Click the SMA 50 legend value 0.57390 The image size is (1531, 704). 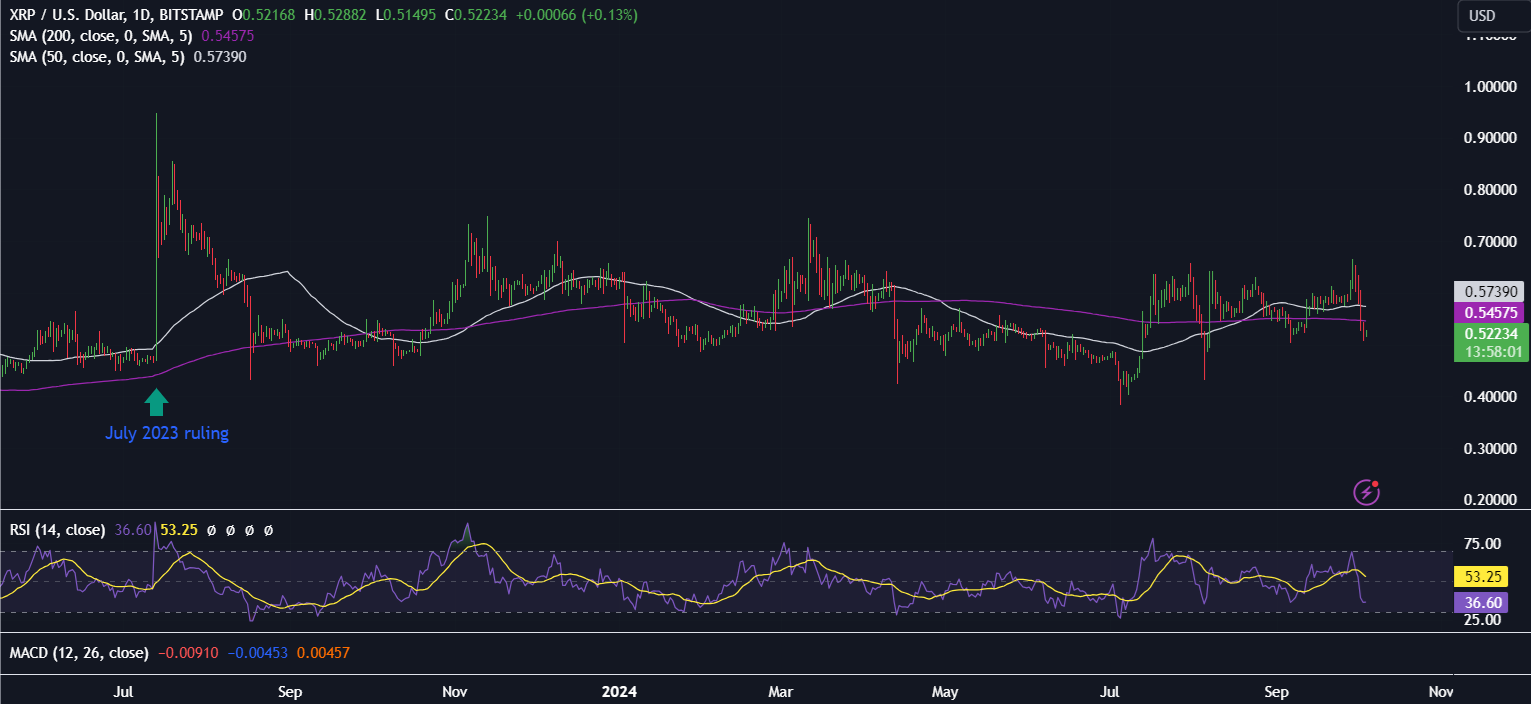(x=220, y=57)
